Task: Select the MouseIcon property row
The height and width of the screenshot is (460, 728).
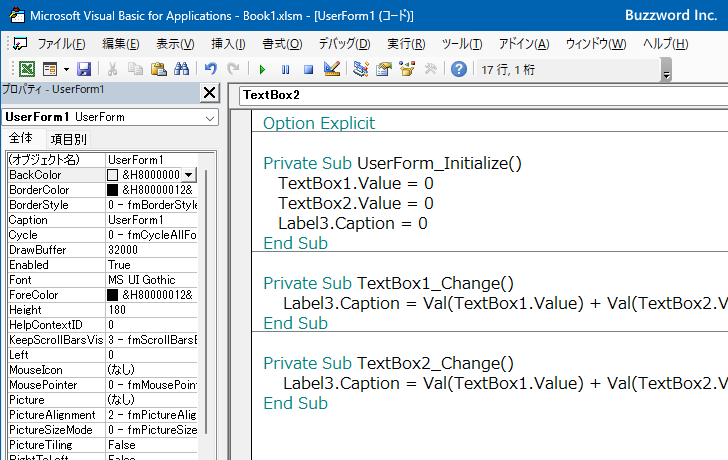Action: click(x=103, y=370)
